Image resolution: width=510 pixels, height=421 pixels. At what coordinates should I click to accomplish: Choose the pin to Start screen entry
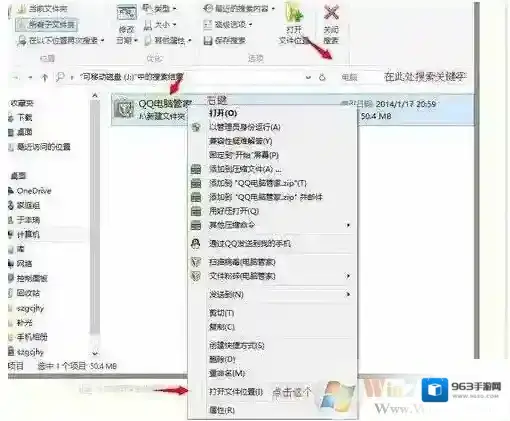tap(243, 155)
